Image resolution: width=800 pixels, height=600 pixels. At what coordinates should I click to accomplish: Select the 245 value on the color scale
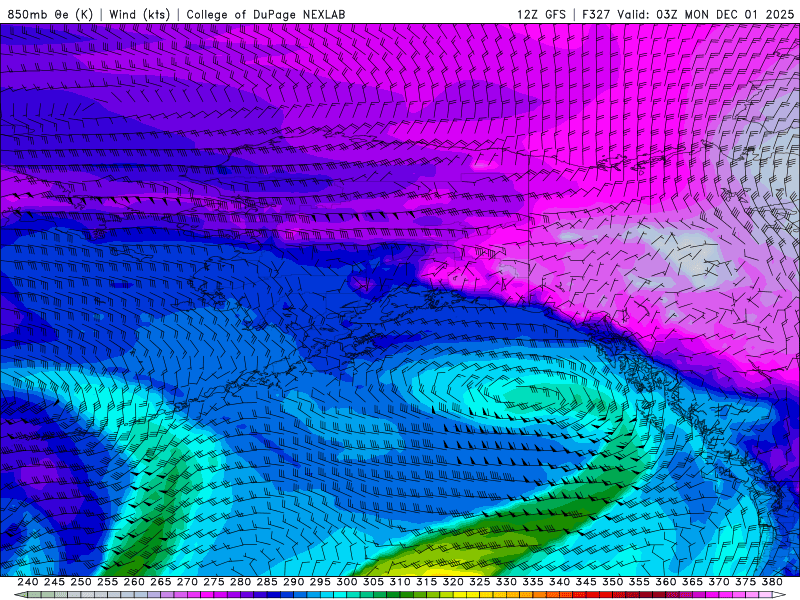[54, 582]
